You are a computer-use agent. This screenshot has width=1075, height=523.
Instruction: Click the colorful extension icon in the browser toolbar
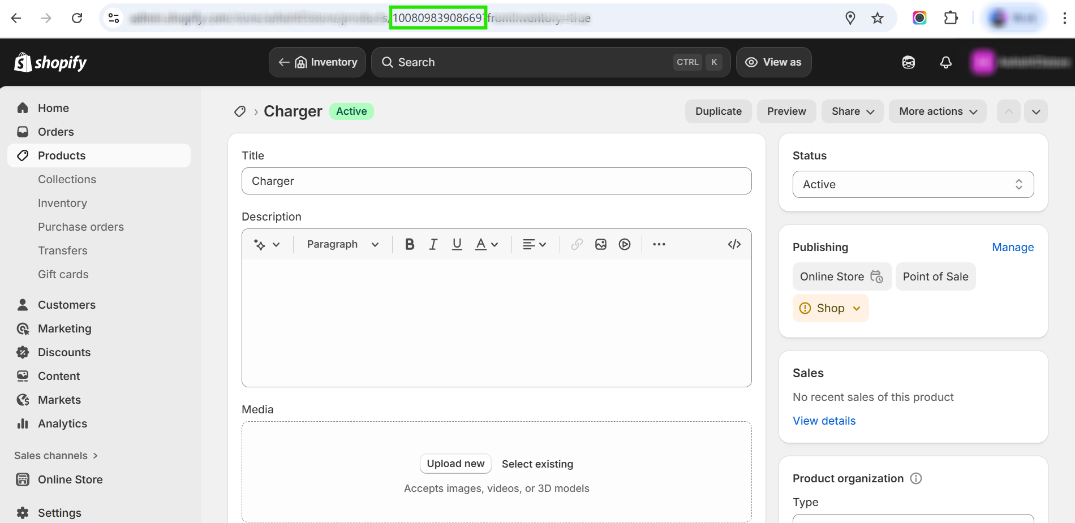click(919, 19)
